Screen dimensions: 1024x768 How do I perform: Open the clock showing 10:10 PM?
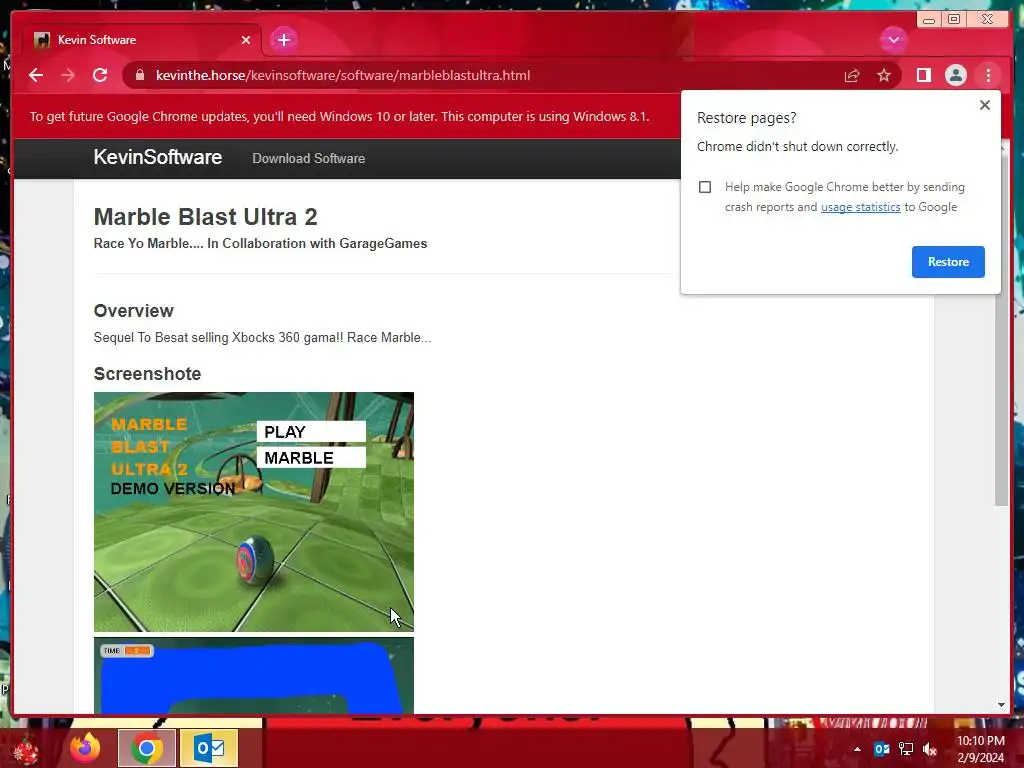point(980,749)
